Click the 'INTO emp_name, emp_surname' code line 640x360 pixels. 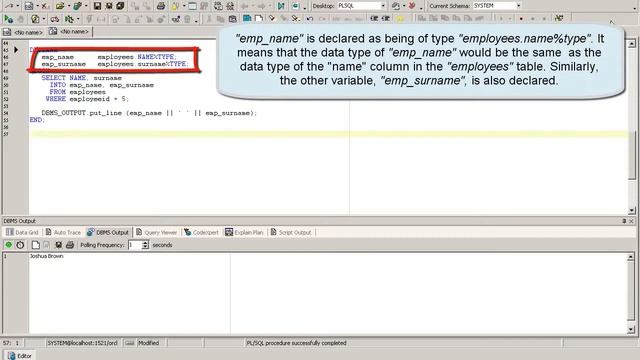tap(102, 85)
